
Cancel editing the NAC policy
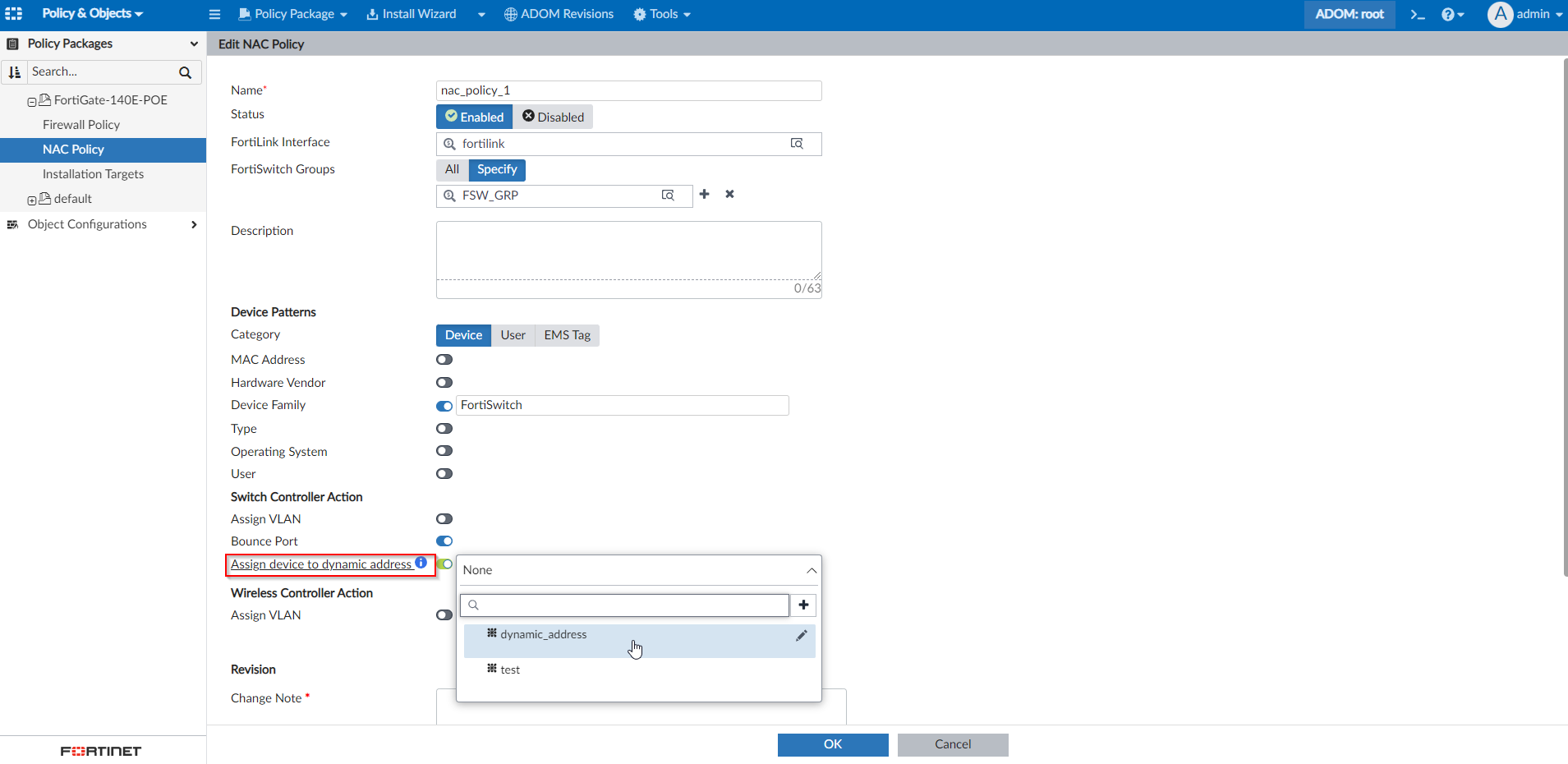tap(953, 744)
